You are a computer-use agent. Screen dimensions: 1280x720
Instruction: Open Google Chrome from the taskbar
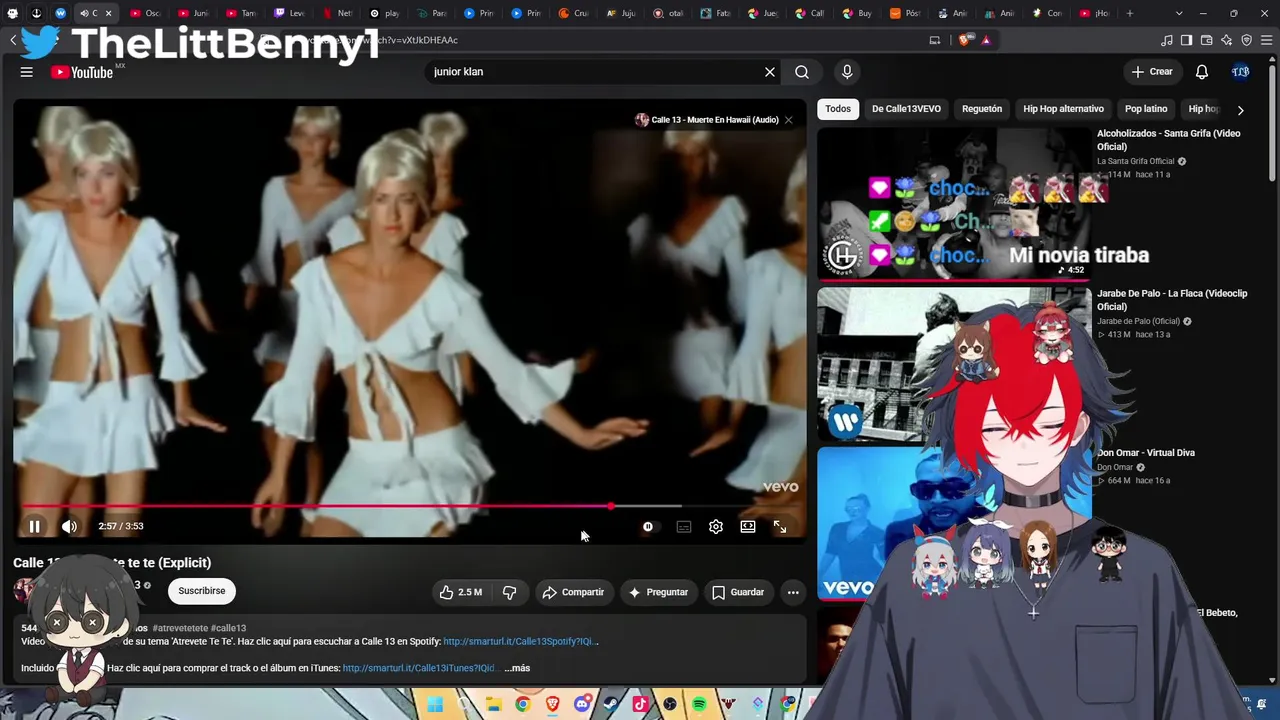tap(523, 705)
